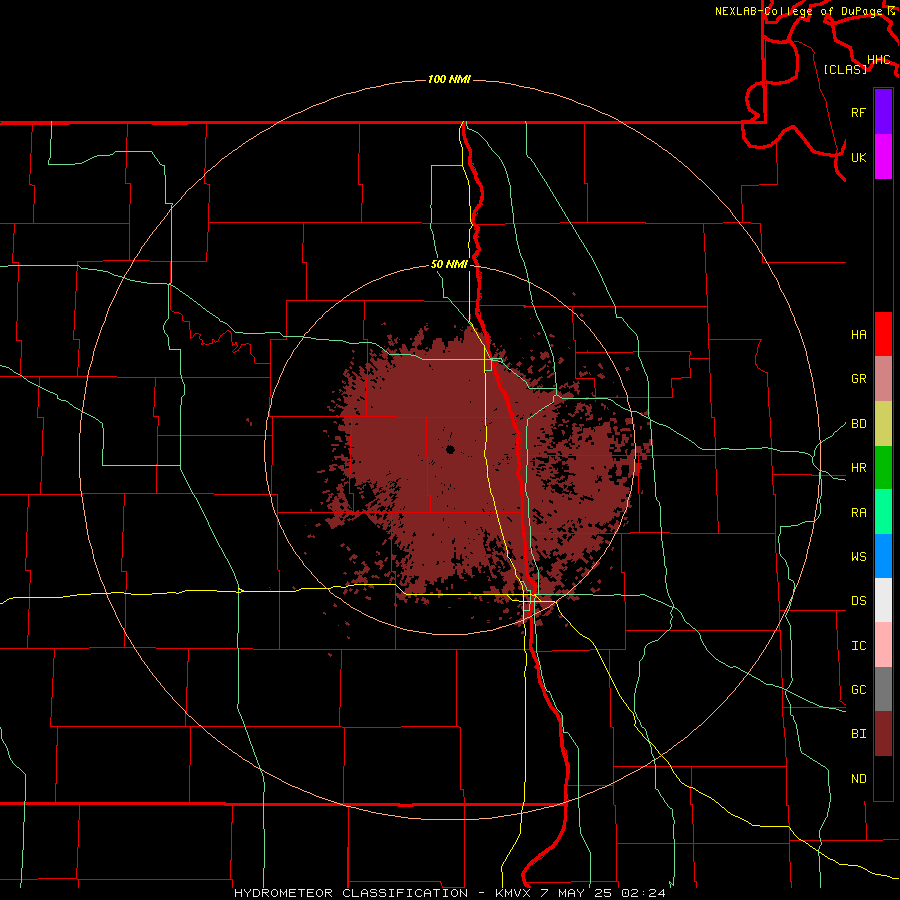Pick the HR green legend swatch
Screen dimensions: 900x900
[883, 468]
